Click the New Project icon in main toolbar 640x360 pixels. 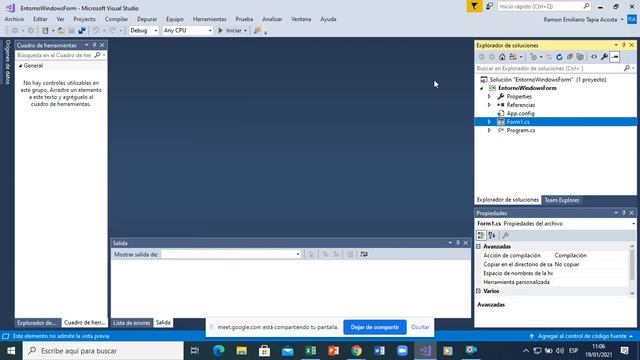45,31
